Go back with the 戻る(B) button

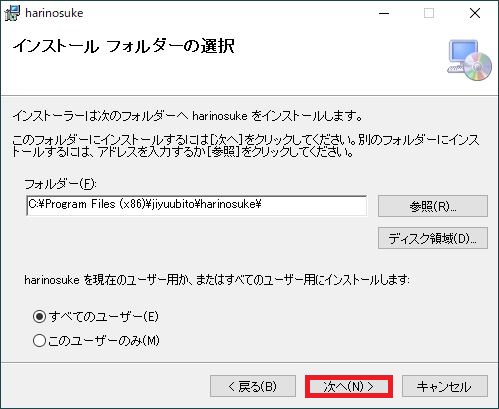(253, 386)
